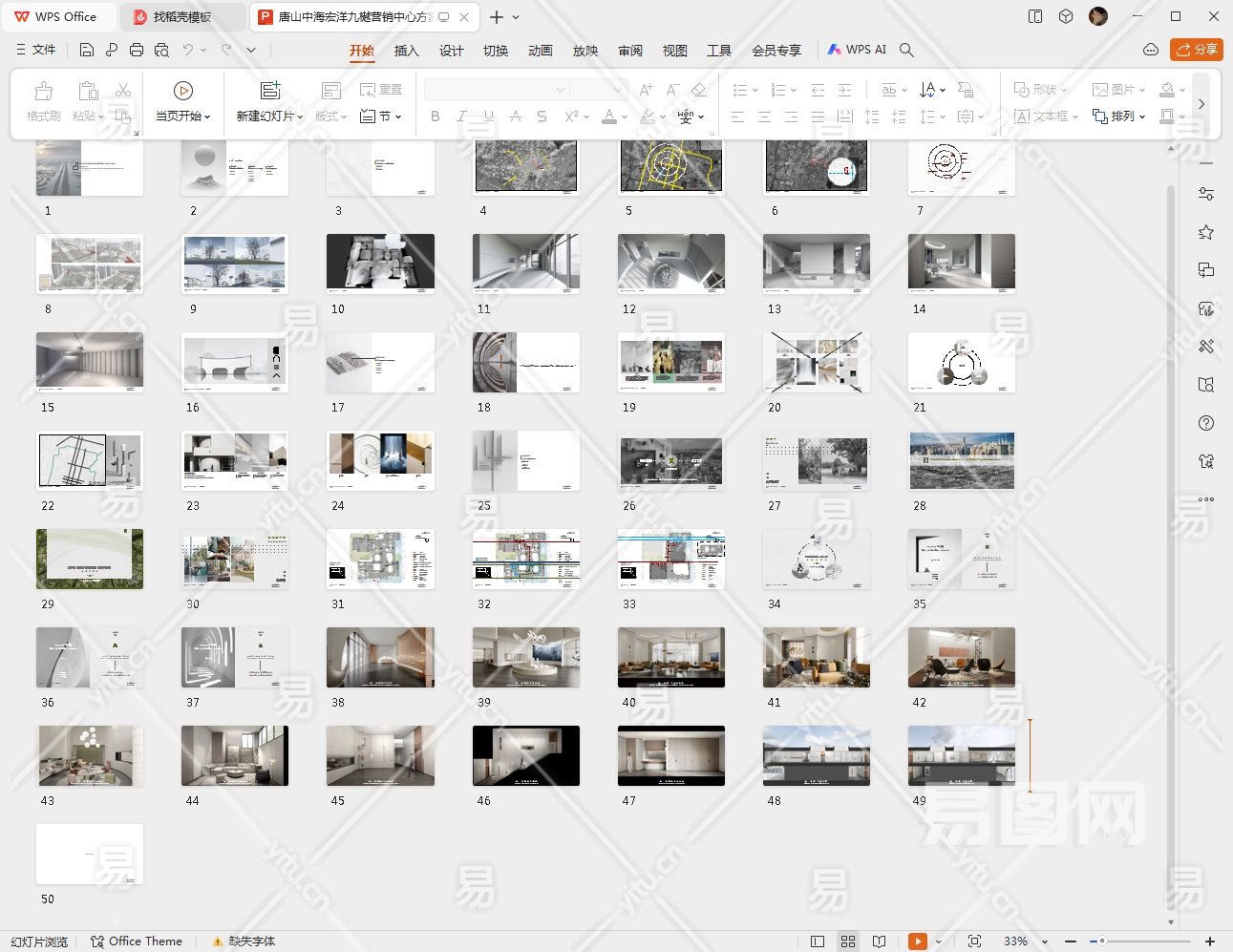Expand the 33% zoom level dropdown
The width and height of the screenshot is (1233, 952).
(1045, 941)
